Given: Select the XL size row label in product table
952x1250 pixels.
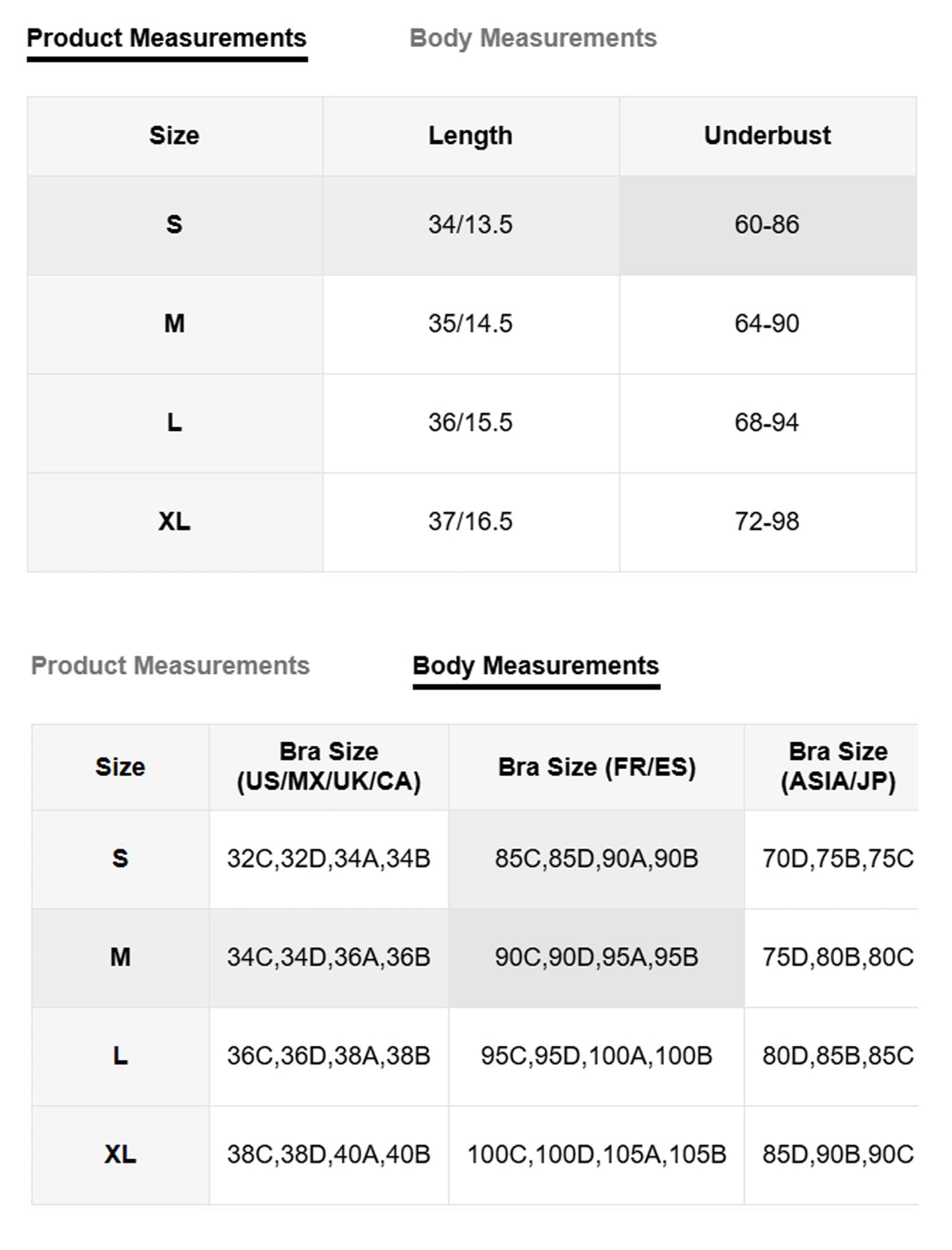Looking at the screenshot, I should [175, 522].
